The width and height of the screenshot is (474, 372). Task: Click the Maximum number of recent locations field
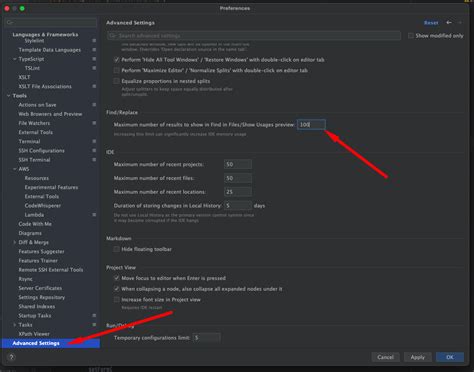[x=238, y=192]
